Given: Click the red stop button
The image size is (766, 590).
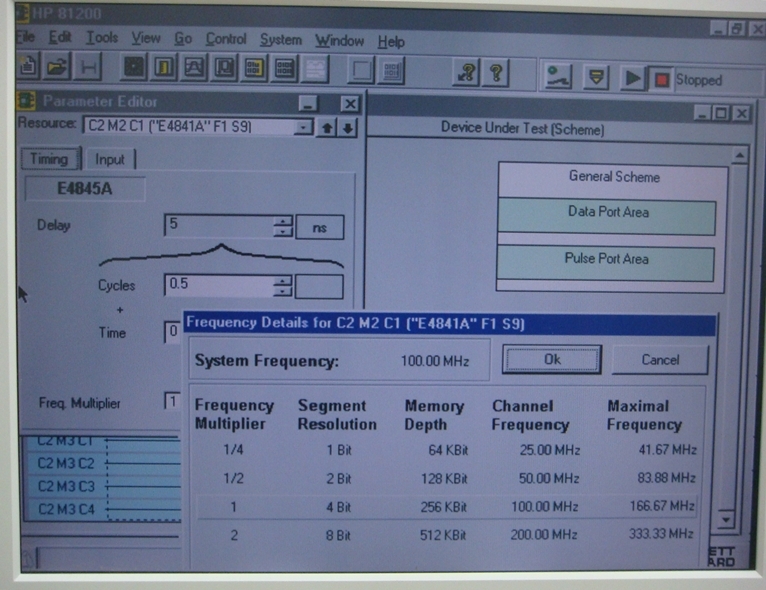Looking at the screenshot, I should coord(661,79).
